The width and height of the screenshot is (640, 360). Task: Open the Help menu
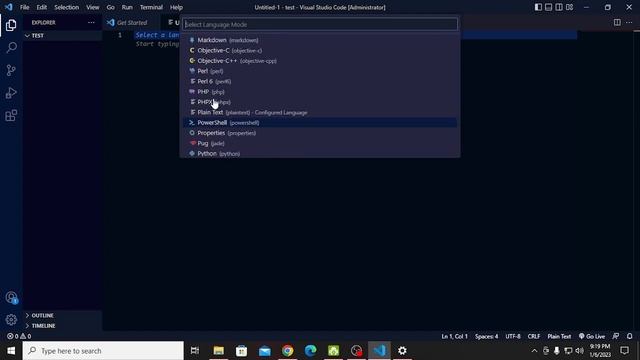pos(176,7)
